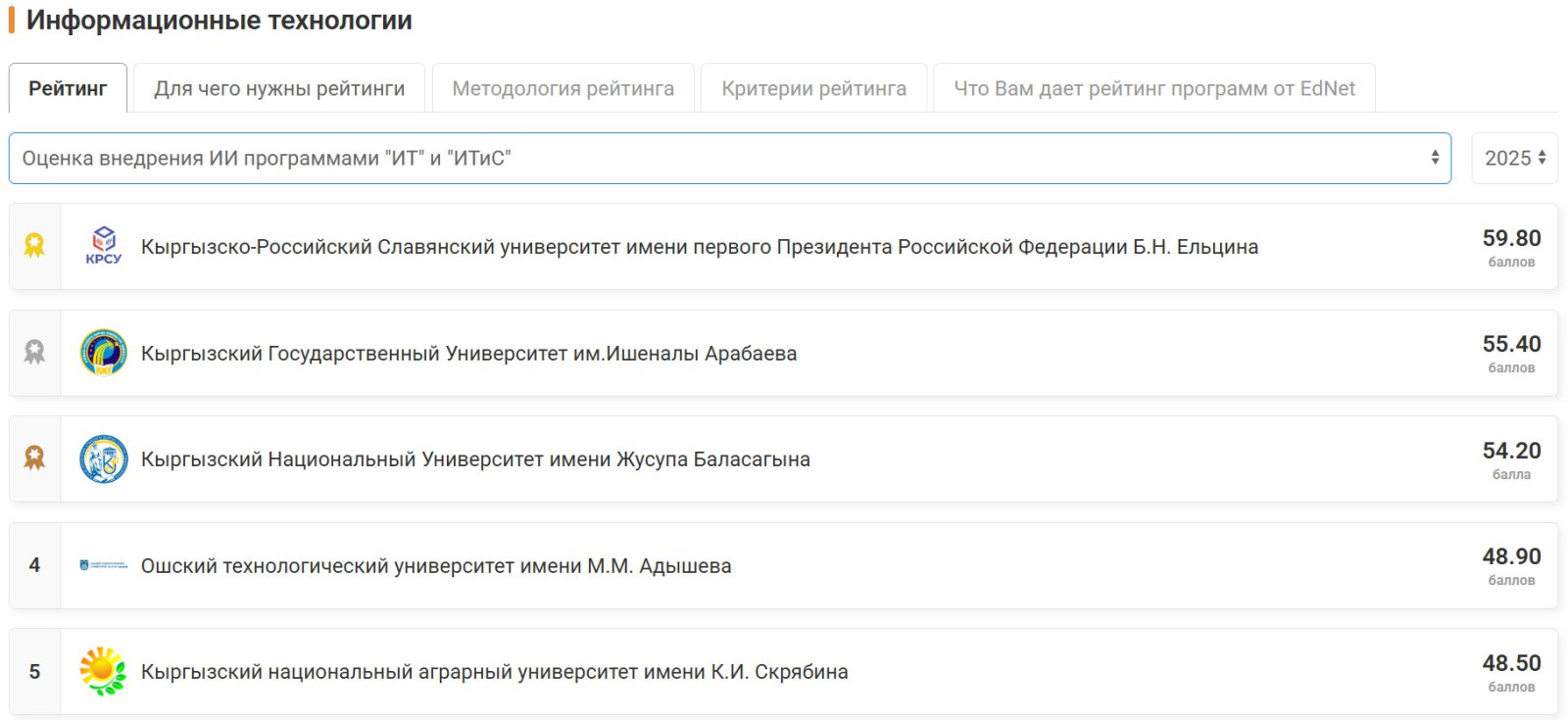
Task: Click the 59.80 баллов score
Action: (x=1511, y=247)
